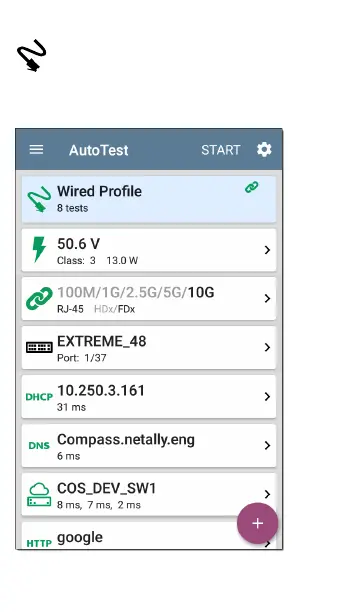Click the PoE lightning bolt icon
Viewport: 360px width, 612px height.
[39, 249]
